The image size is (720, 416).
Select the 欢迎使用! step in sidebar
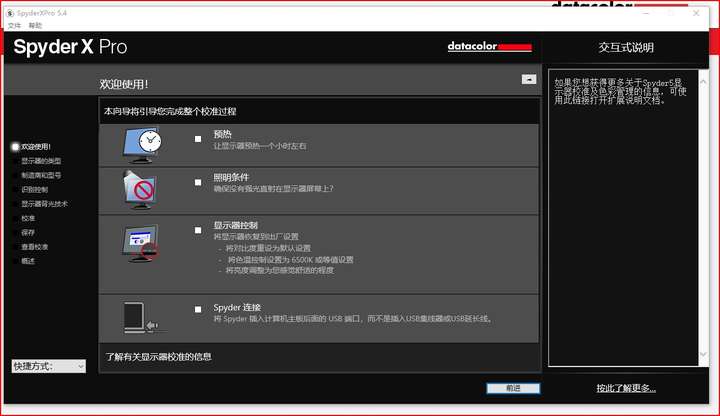coord(36,146)
